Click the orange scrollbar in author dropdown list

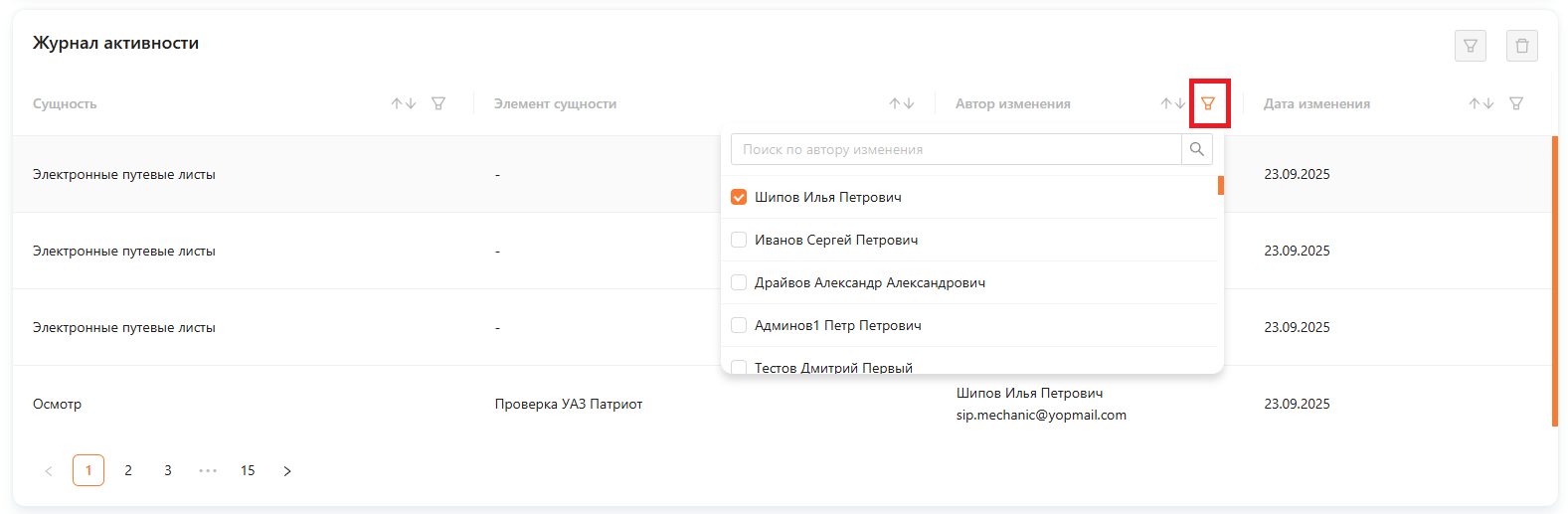(x=1220, y=185)
